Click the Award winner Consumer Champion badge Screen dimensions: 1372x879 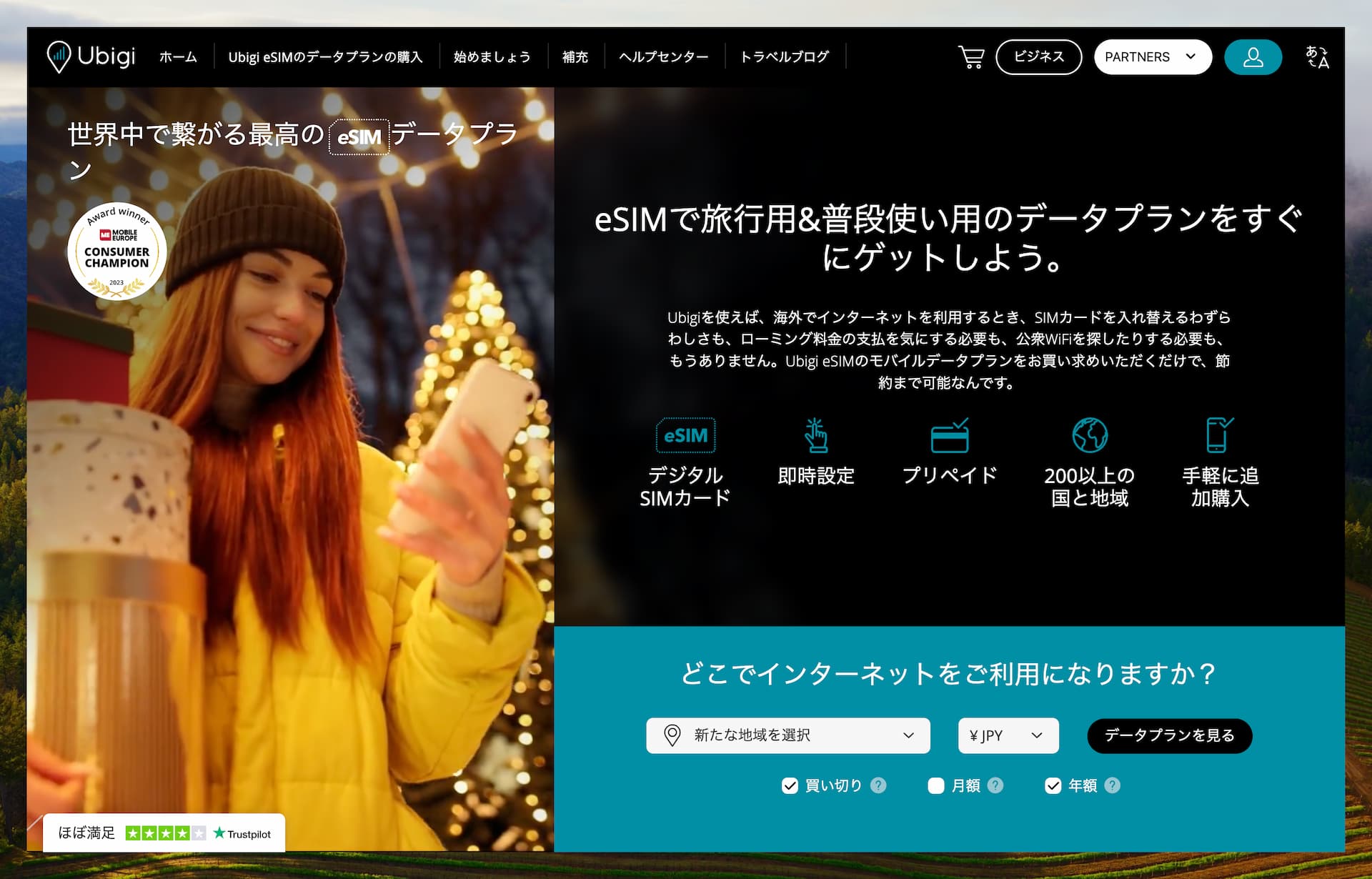pos(117,252)
